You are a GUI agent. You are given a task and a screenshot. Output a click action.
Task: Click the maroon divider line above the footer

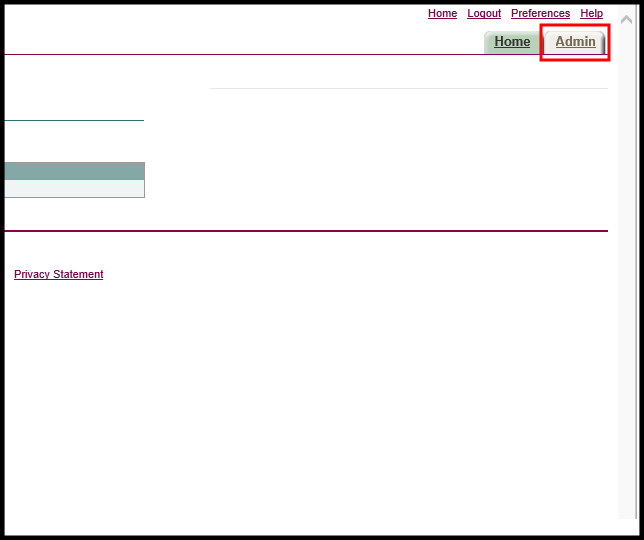(300, 231)
